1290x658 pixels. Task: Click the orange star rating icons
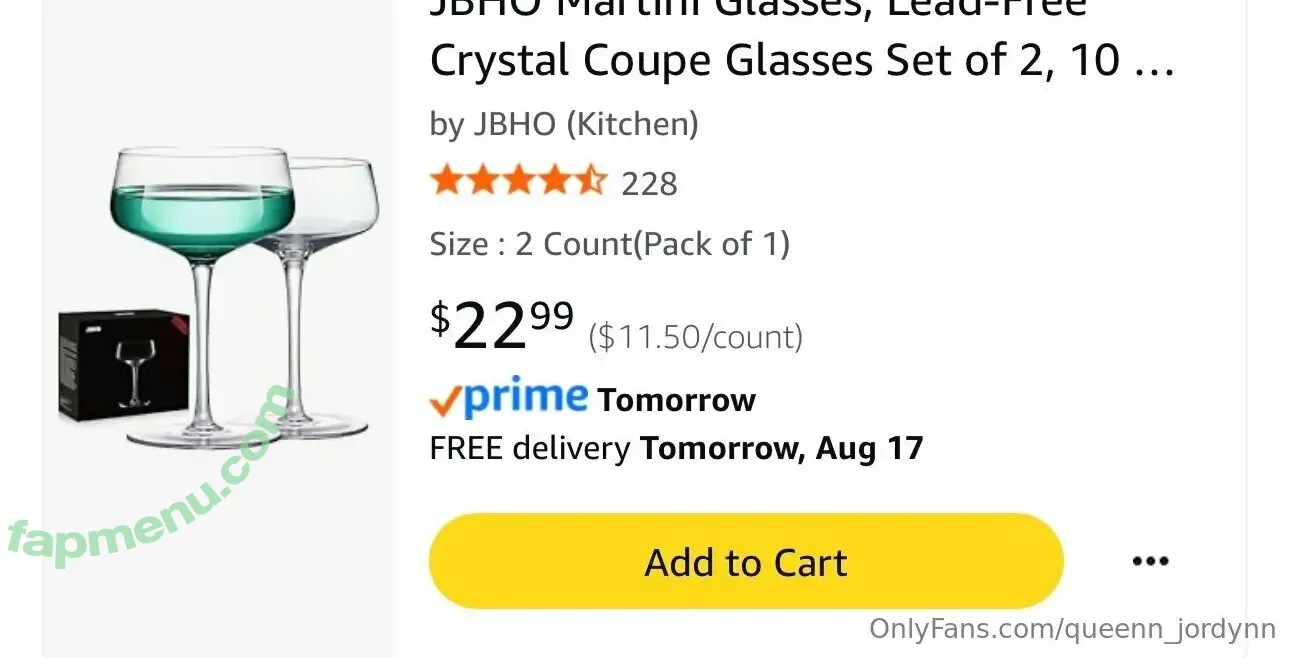pos(518,182)
